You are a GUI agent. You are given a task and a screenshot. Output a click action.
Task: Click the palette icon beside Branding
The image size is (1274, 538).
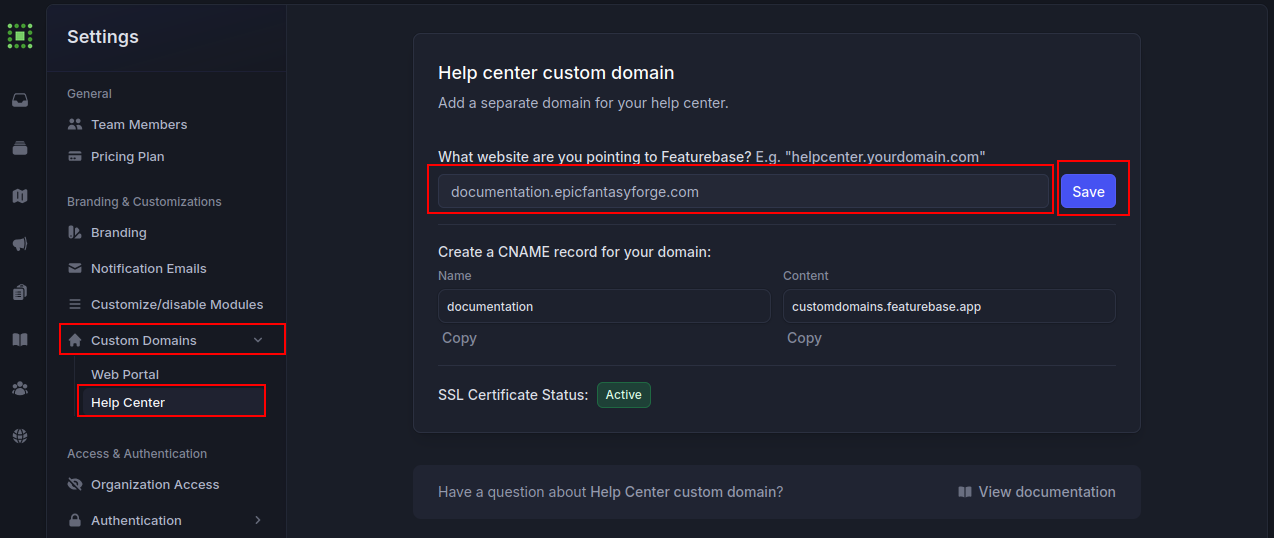tap(75, 232)
